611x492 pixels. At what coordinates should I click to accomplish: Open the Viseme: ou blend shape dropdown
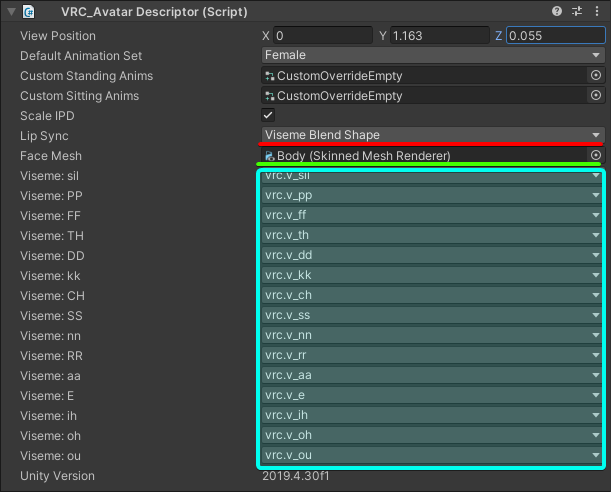(431, 455)
